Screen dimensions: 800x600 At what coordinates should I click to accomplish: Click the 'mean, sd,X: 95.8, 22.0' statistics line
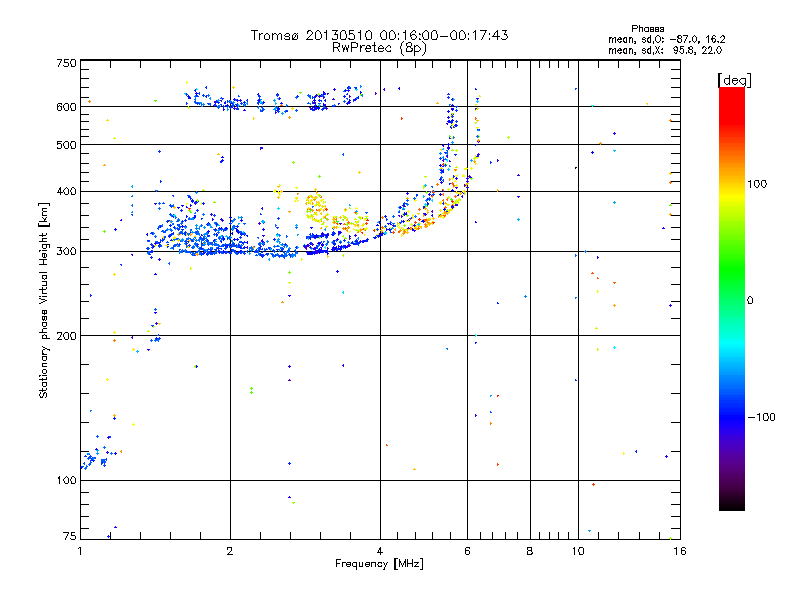(x=665, y=50)
